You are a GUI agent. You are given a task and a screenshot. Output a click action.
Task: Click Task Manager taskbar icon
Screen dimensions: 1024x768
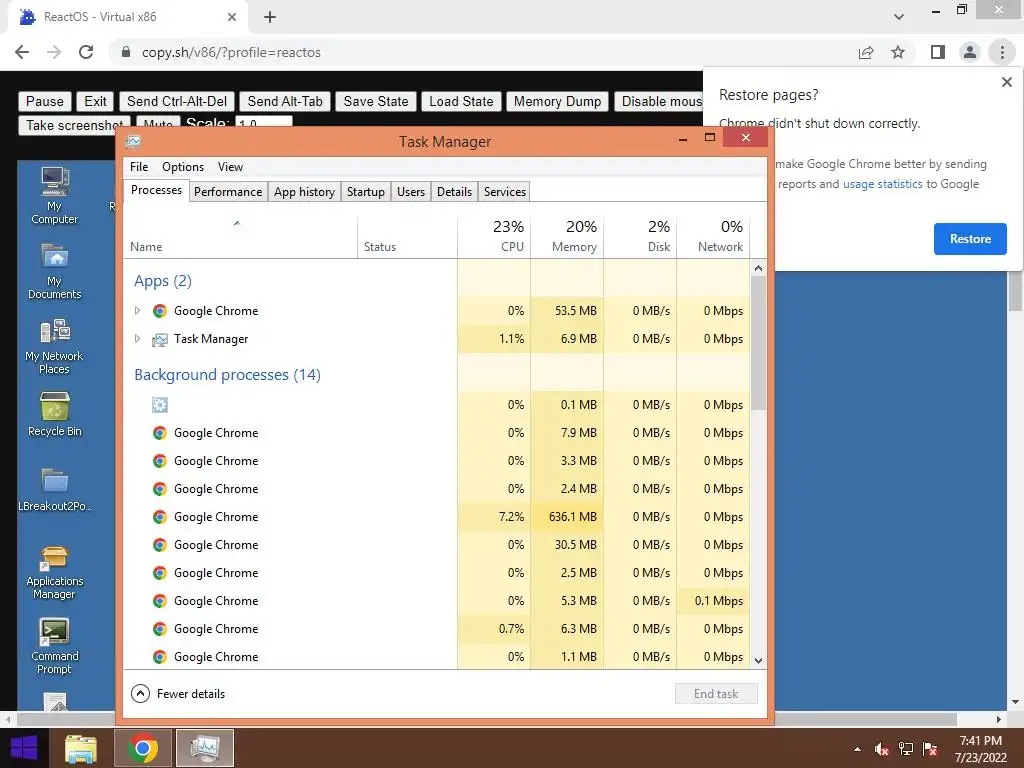(205, 748)
